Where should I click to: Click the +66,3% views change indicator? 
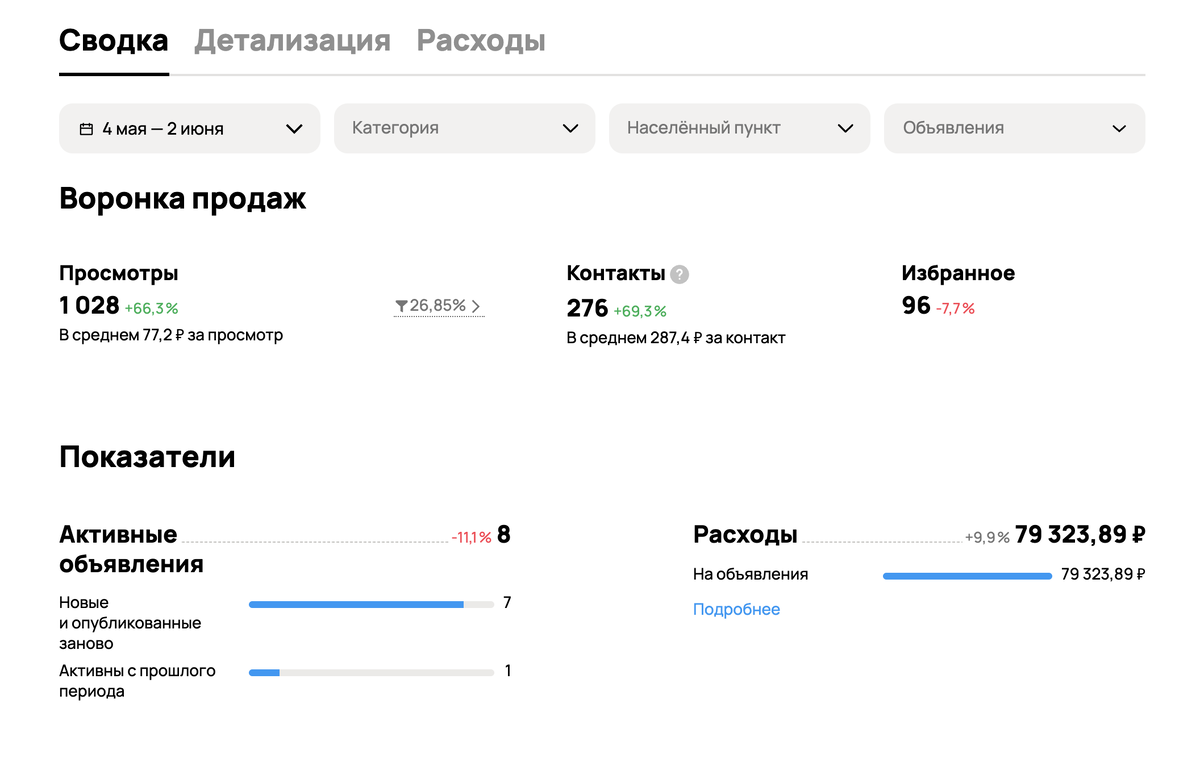pos(151,308)
